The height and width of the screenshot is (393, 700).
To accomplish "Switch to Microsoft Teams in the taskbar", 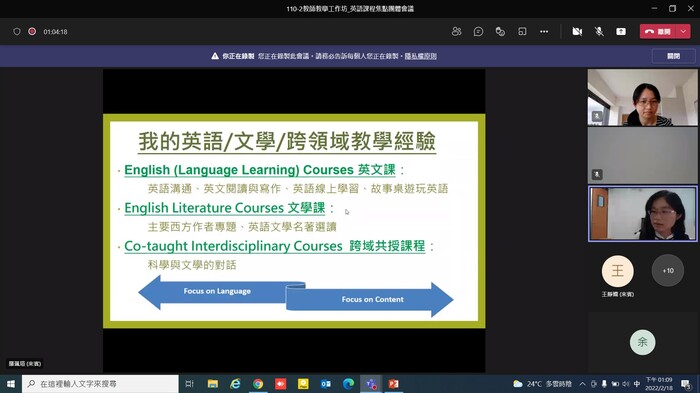I will point(371,384).
